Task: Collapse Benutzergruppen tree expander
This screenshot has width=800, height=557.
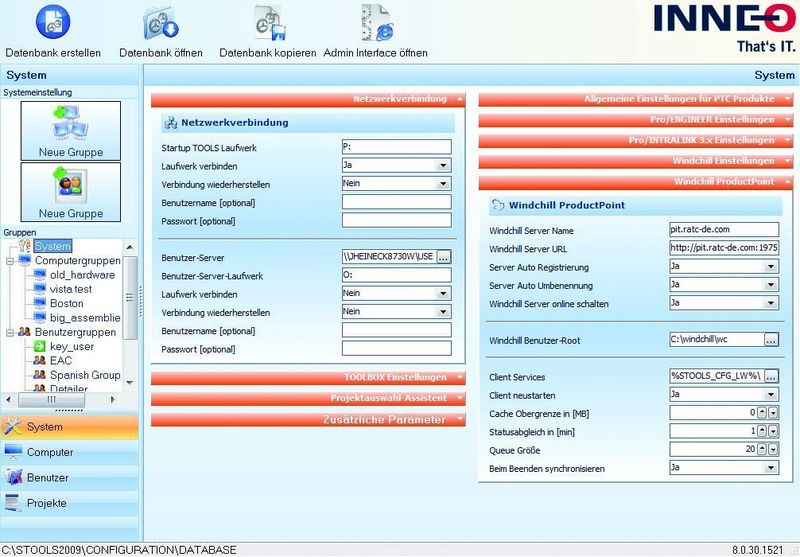Action: coord(10,333)
